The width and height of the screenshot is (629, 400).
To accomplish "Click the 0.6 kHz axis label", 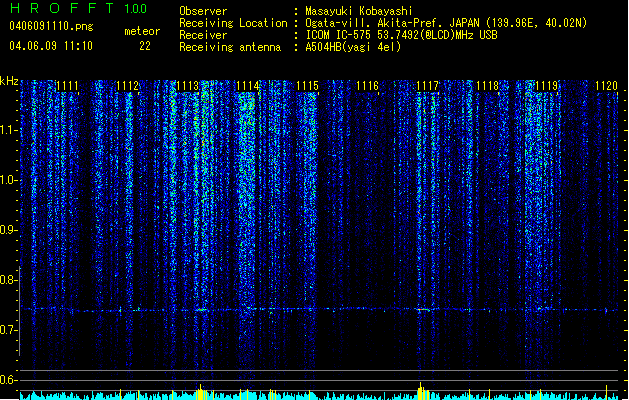I will [8, 380].
